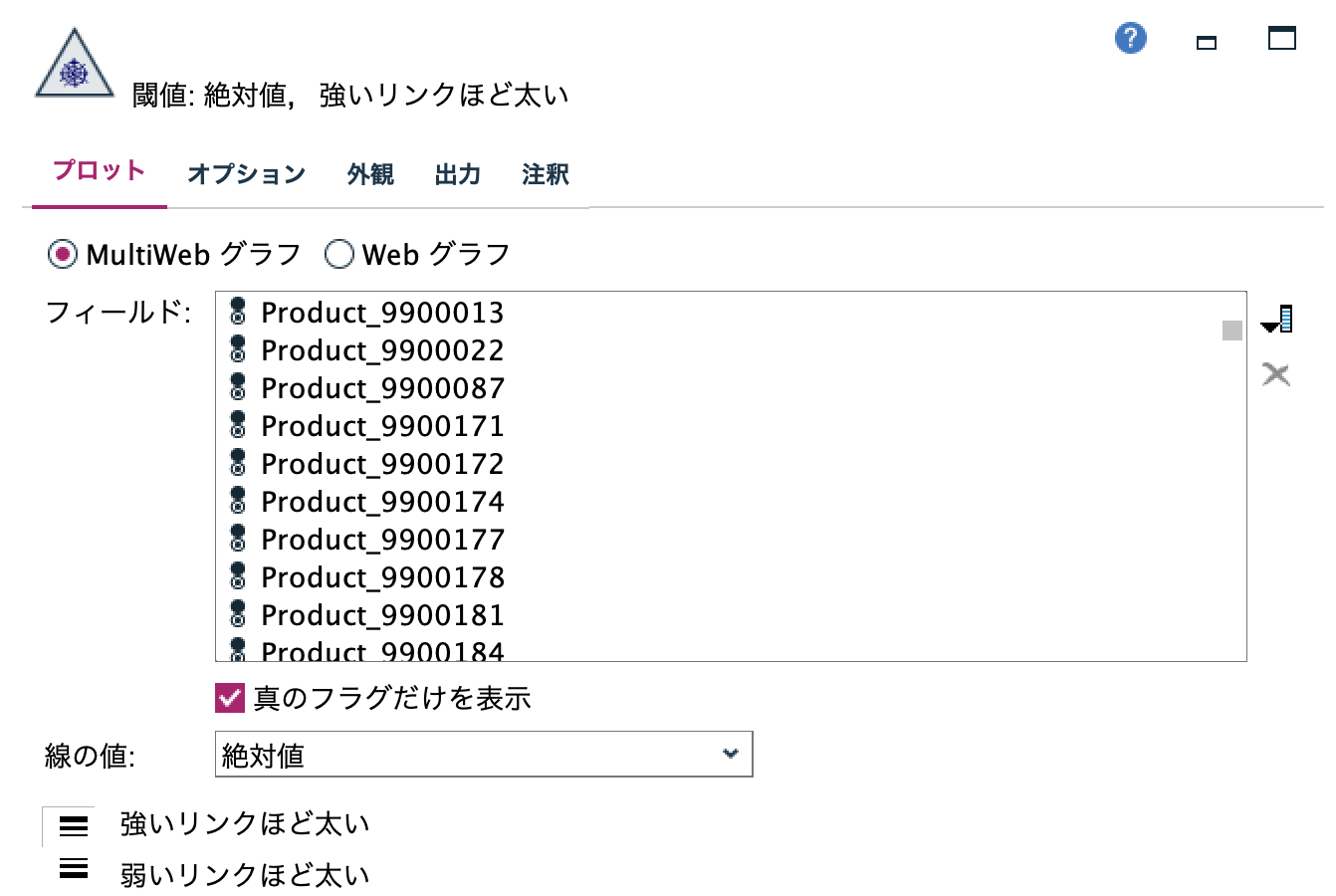Switch to the 出力 tab
Image resolution: width=1336 pixels, height=896 pixels.
coord(457,174)
